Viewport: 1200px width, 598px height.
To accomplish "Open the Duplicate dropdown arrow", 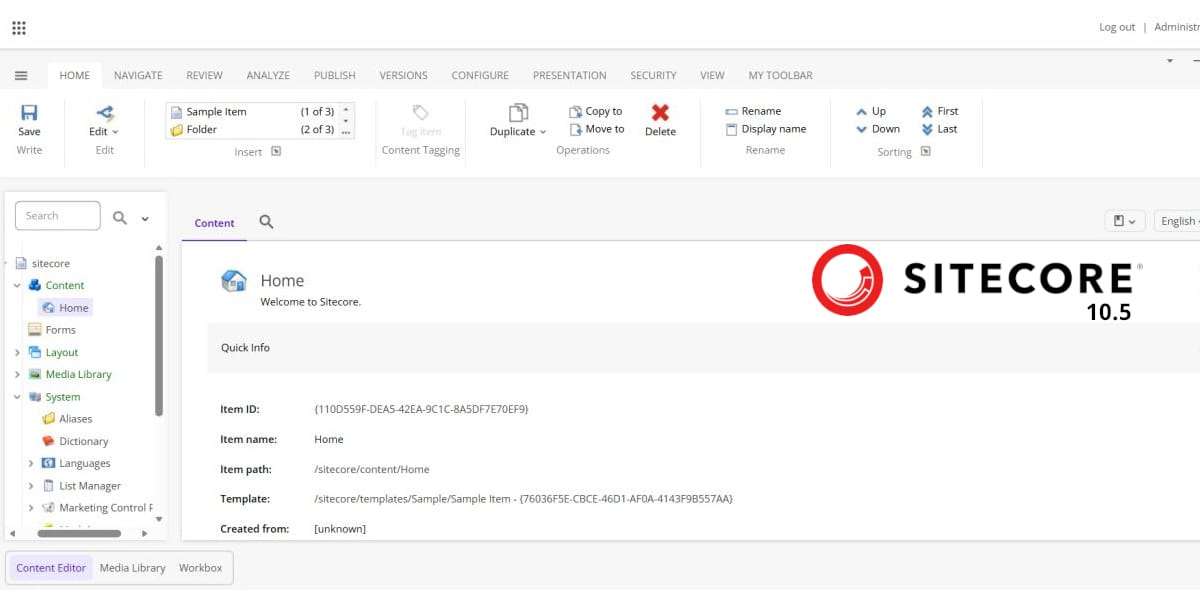I will (x=543, y=132).
